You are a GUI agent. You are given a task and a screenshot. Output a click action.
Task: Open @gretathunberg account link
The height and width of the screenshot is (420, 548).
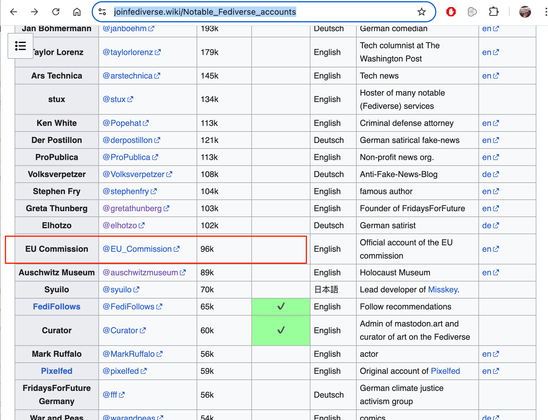coord(136,209)
